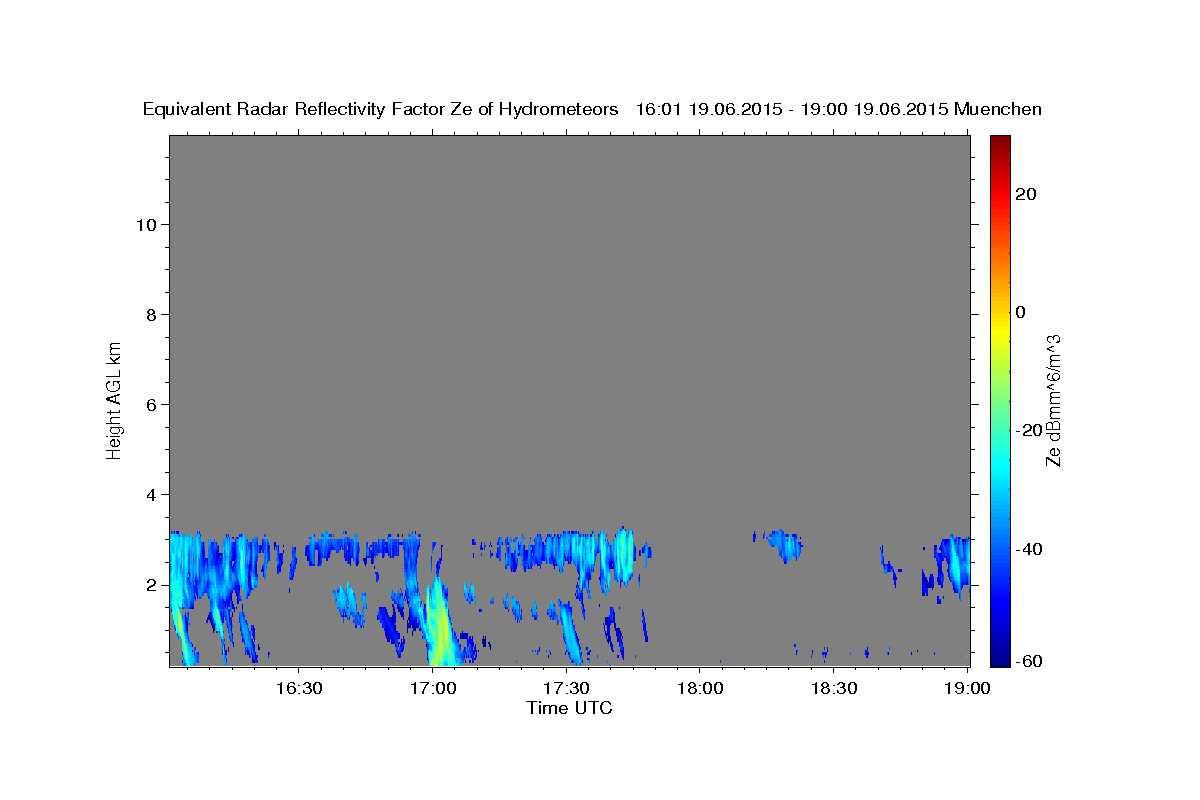Click the height tick label '6'
The height and width of the screenshot is (800, 1200).
(x=152, y=404)
